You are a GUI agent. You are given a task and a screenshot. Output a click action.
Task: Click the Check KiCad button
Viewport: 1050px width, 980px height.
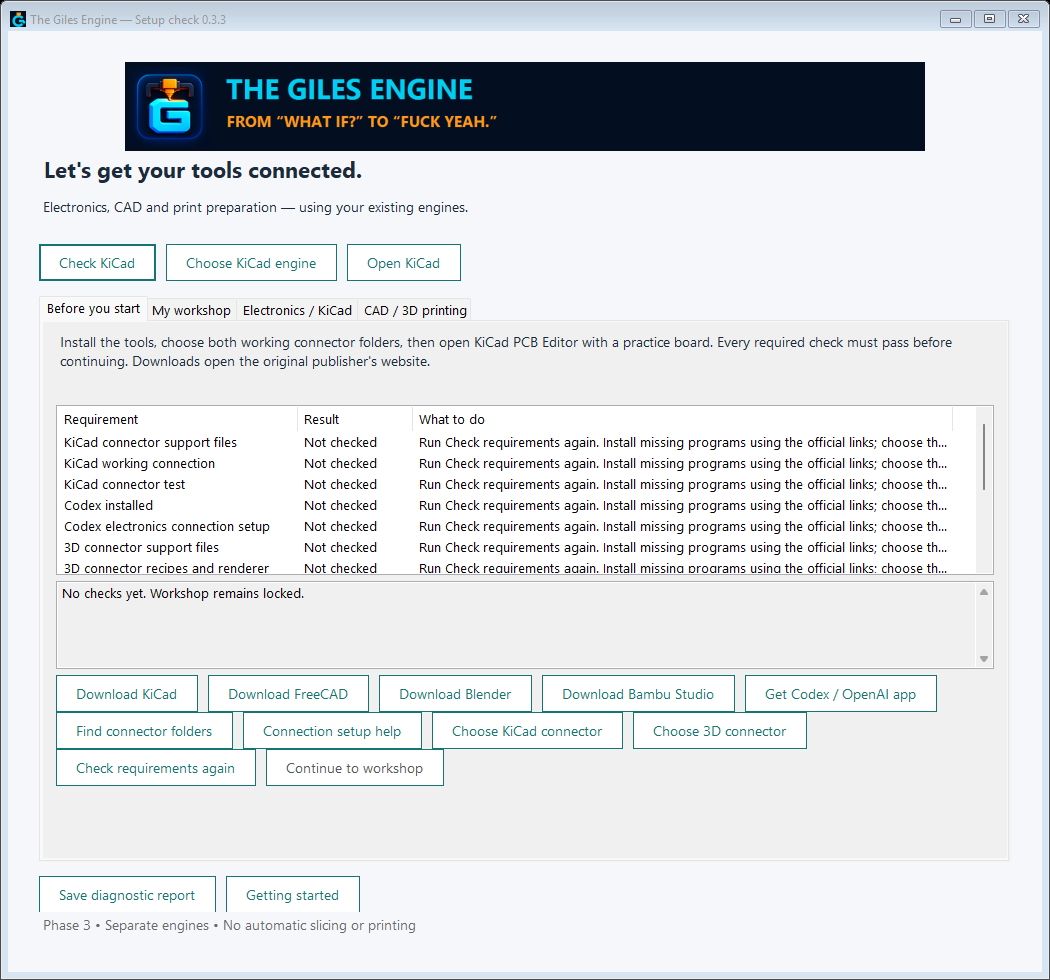(97, 263)
